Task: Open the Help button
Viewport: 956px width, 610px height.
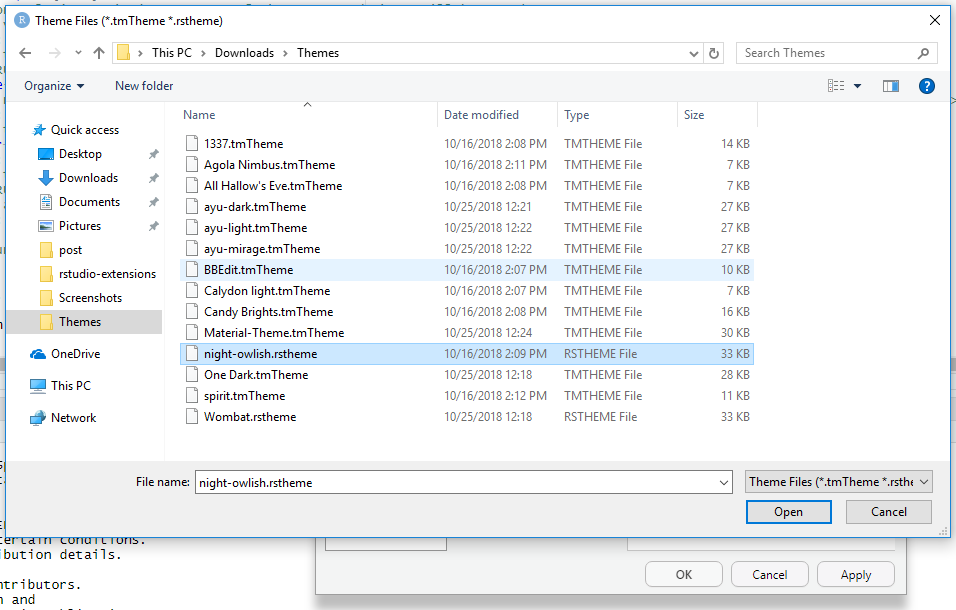Action: pos(927,86)
